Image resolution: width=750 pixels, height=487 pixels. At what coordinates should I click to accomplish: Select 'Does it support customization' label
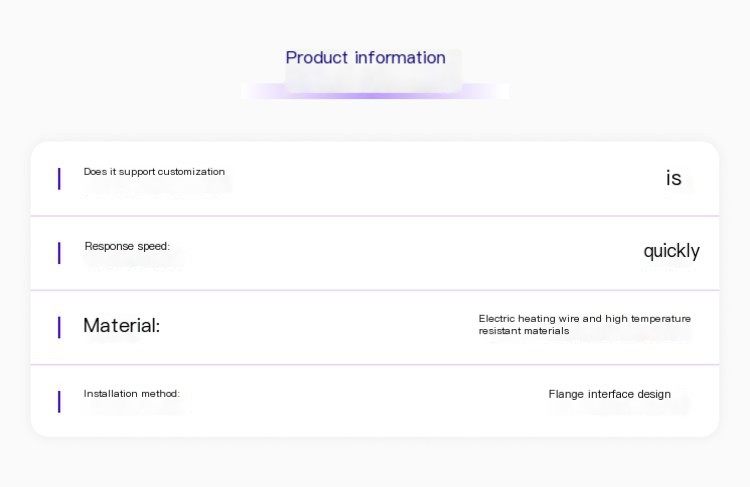pyautogui.click(x=154, y=172)
